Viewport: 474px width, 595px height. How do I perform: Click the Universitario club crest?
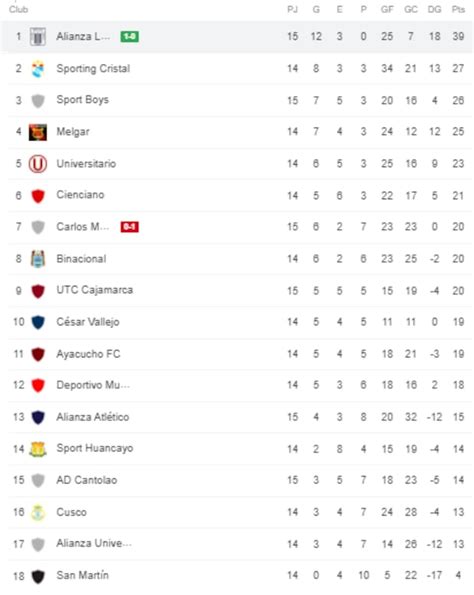point(38,164)
